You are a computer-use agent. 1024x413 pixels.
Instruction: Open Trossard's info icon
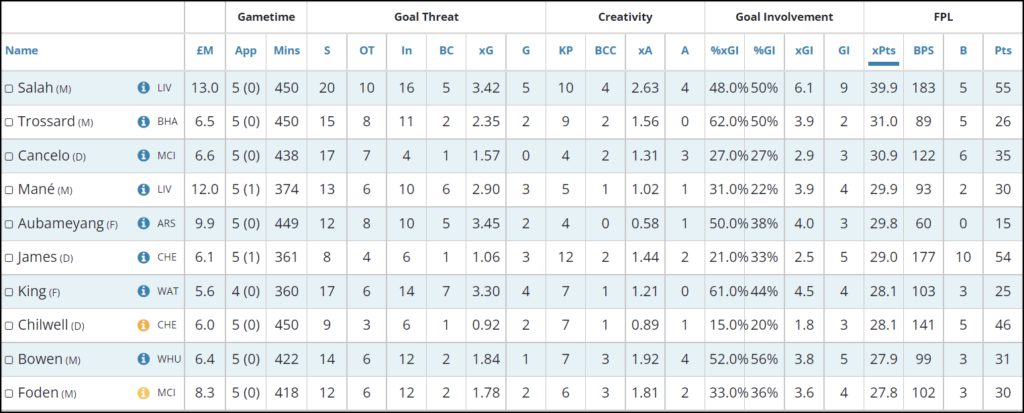click(143, 122)
